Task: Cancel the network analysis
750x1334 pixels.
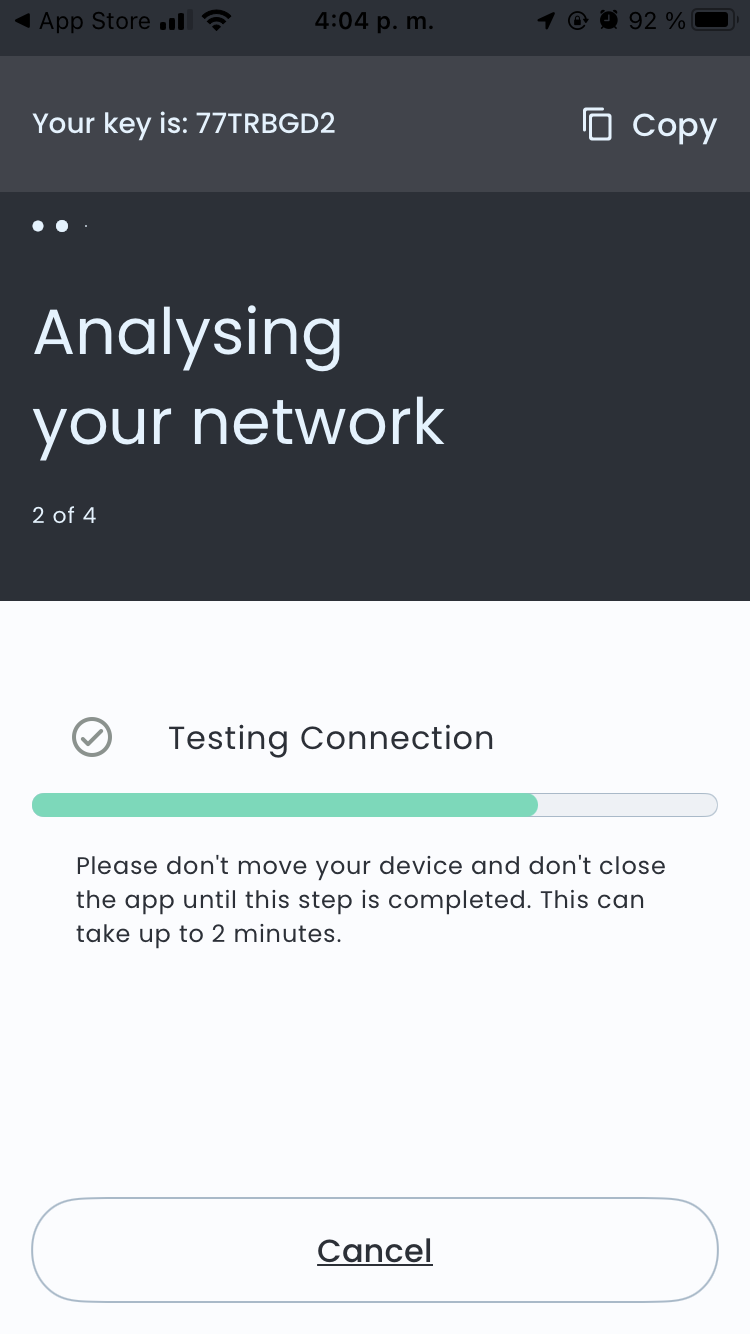Action: [375, 1250]
